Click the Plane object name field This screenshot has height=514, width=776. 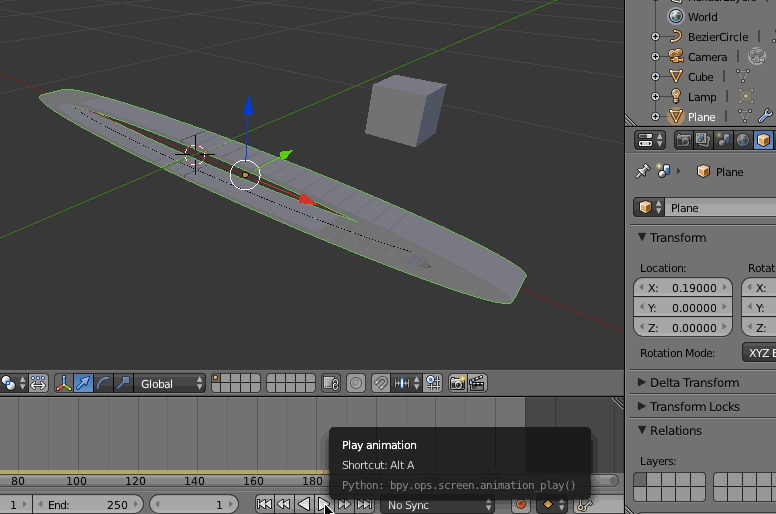721,208
